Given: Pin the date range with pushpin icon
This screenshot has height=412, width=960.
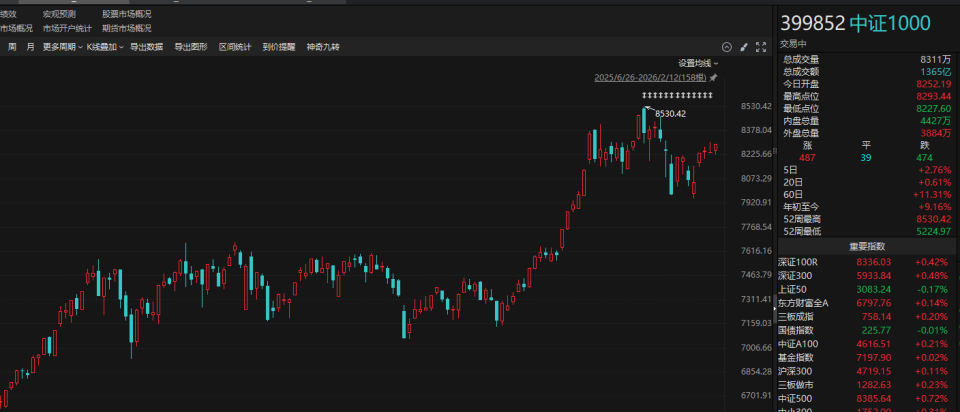Looking at the screenshot, I should click(x=713, y=78).
